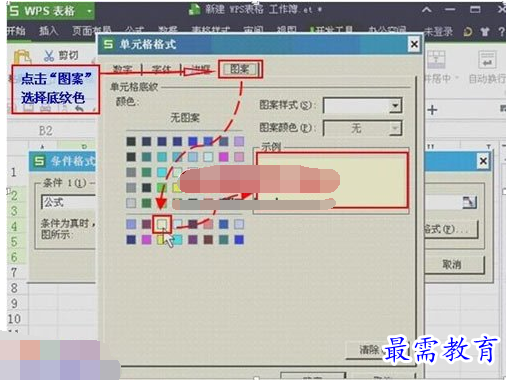Screen dimensions: 506x381
Task: Select the 字体 tab in 单元格格式 dialog
Action: point(161,69)
